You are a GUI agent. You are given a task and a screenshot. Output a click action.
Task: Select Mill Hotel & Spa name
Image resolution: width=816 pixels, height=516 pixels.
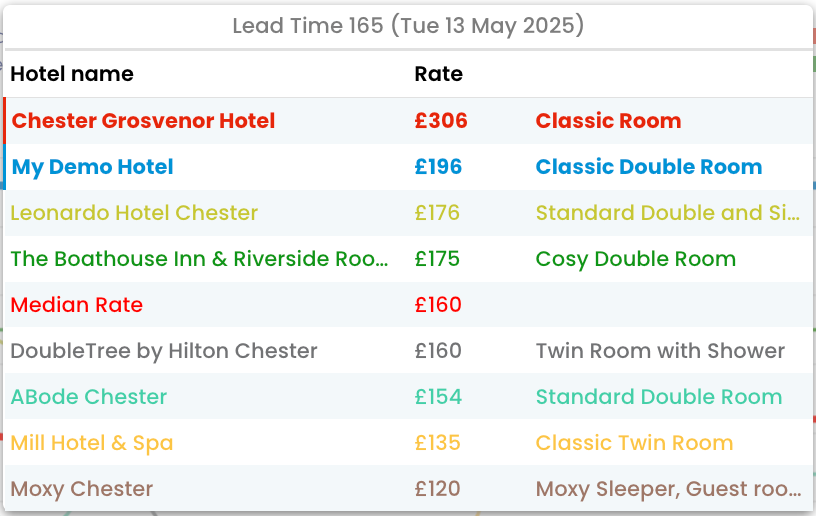[x=92, y=443]
